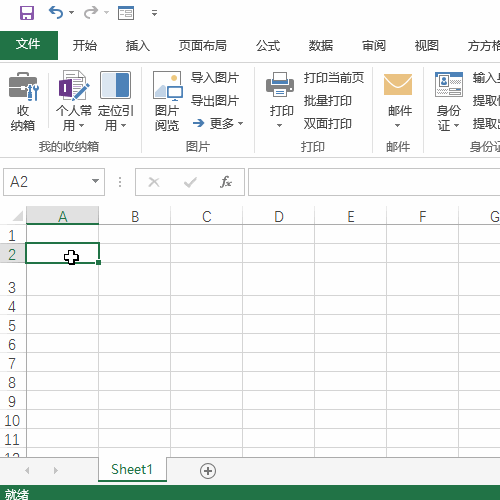Click 批量打印 button
500x500 pixels.
328,101
